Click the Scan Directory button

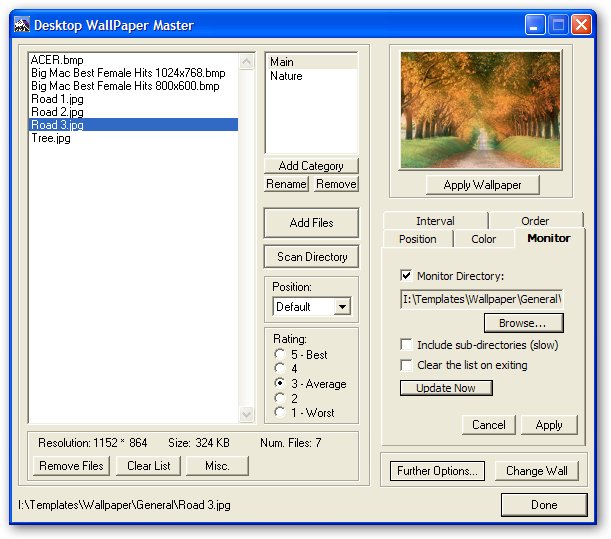(312, 257)
